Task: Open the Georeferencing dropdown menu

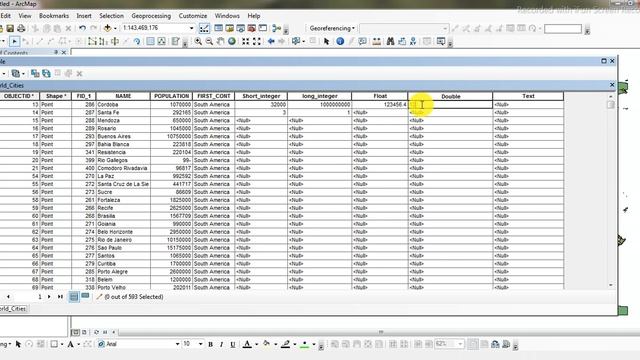Action: (332, 28)
